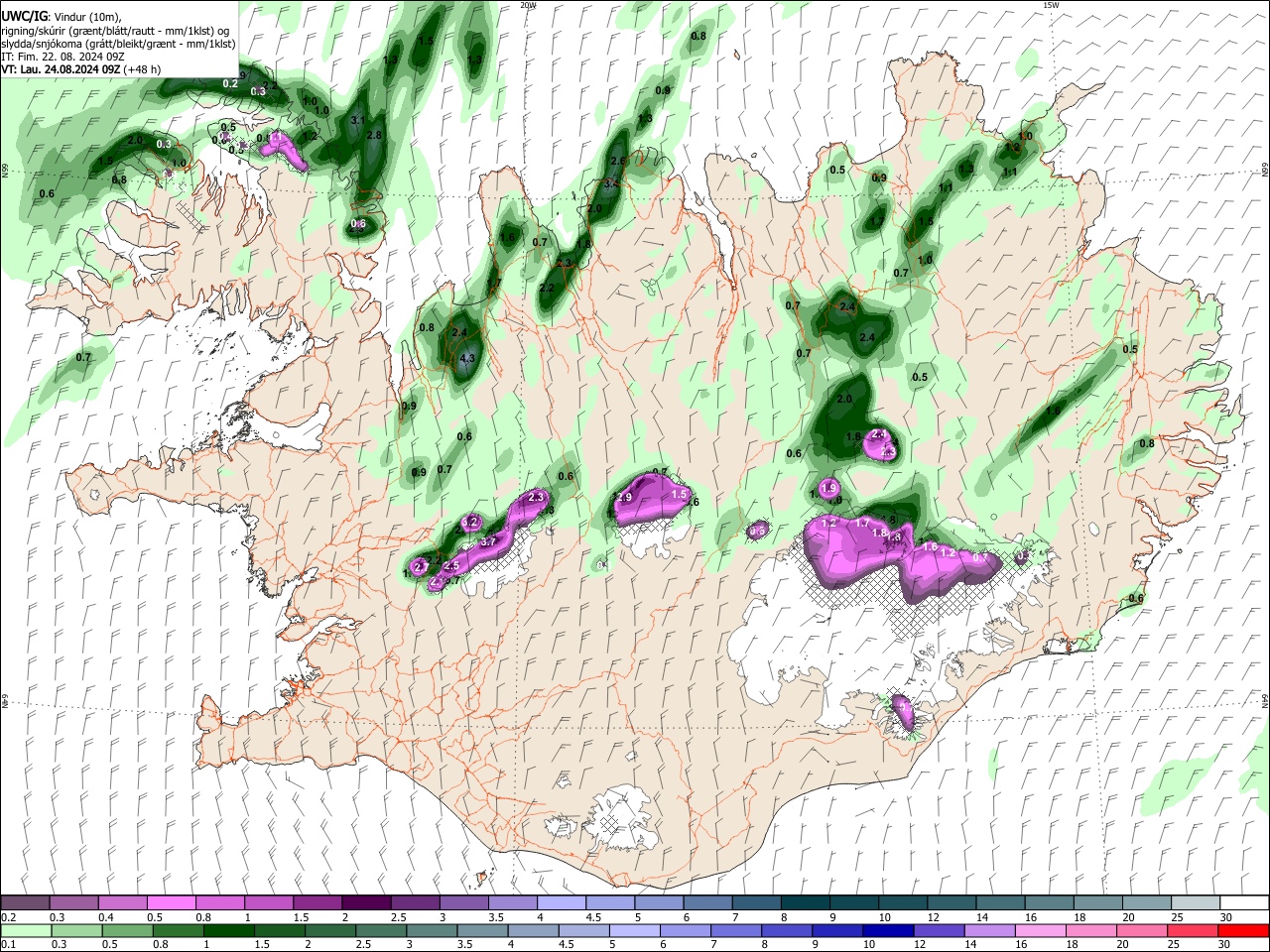
Task: Click the 3.1 precipitation value
Action: [358, 120]
